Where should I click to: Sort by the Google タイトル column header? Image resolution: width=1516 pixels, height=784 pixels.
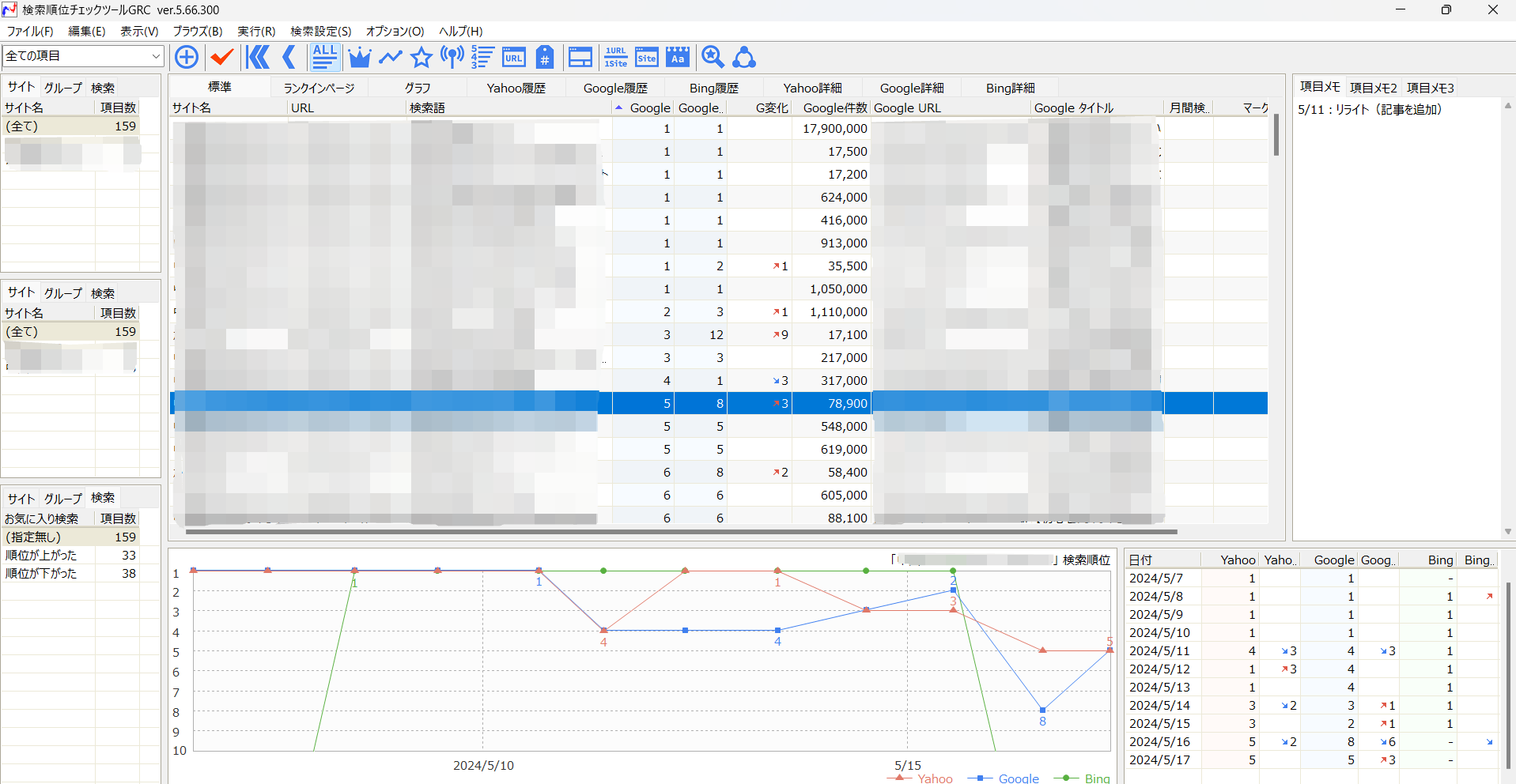click(x=1097, y=107)
